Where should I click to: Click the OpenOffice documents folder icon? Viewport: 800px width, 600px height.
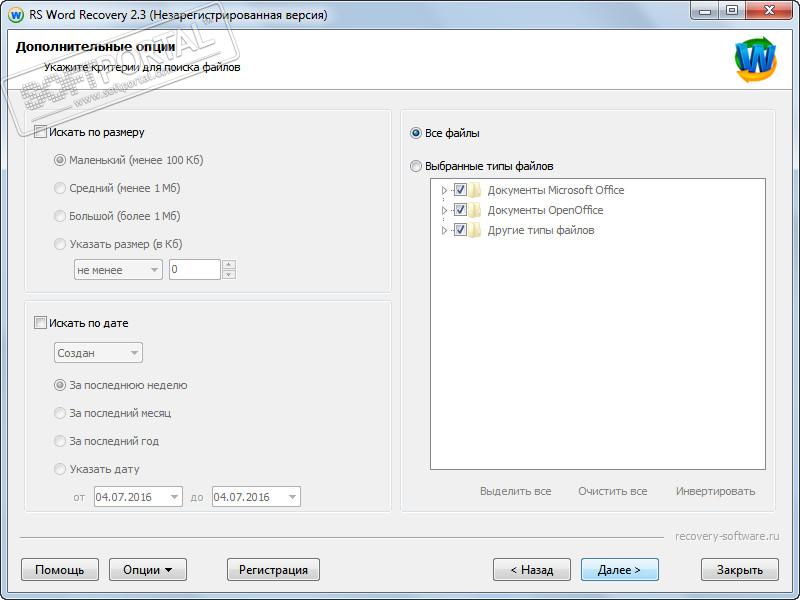474,210
